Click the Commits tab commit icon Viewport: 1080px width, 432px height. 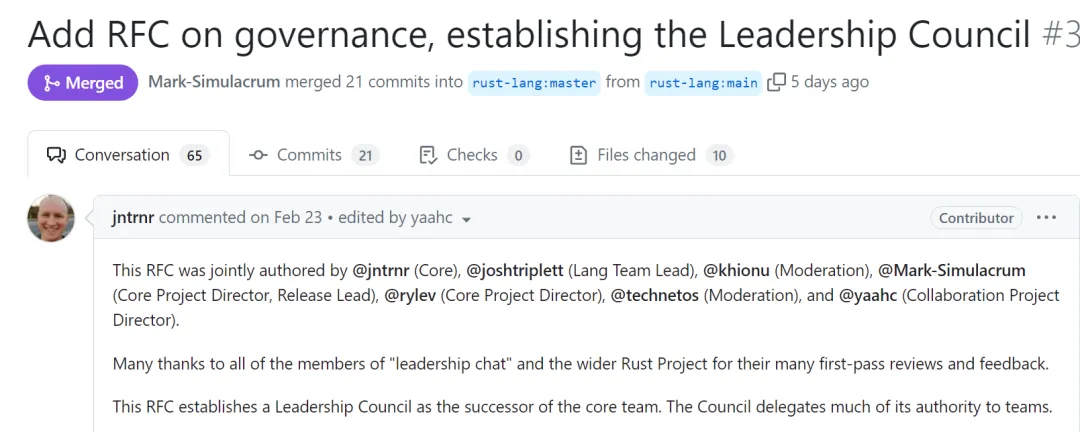pos(258,155)
